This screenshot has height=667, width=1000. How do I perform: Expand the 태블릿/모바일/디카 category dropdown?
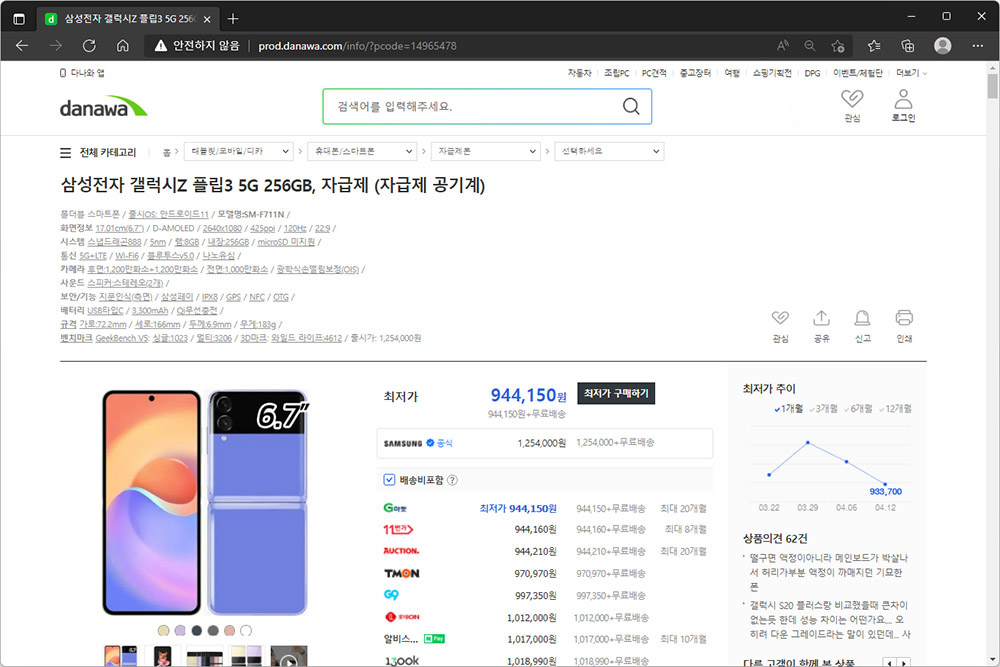[239, 152]
